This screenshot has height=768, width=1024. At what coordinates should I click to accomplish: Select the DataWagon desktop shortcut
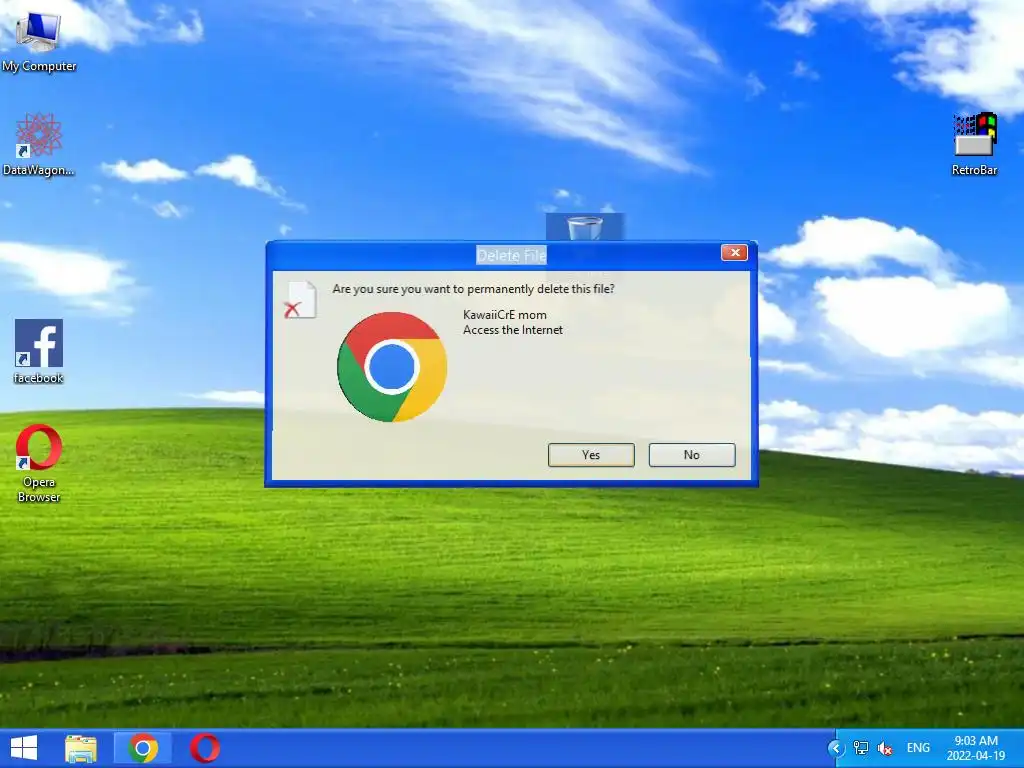[39, 144]
